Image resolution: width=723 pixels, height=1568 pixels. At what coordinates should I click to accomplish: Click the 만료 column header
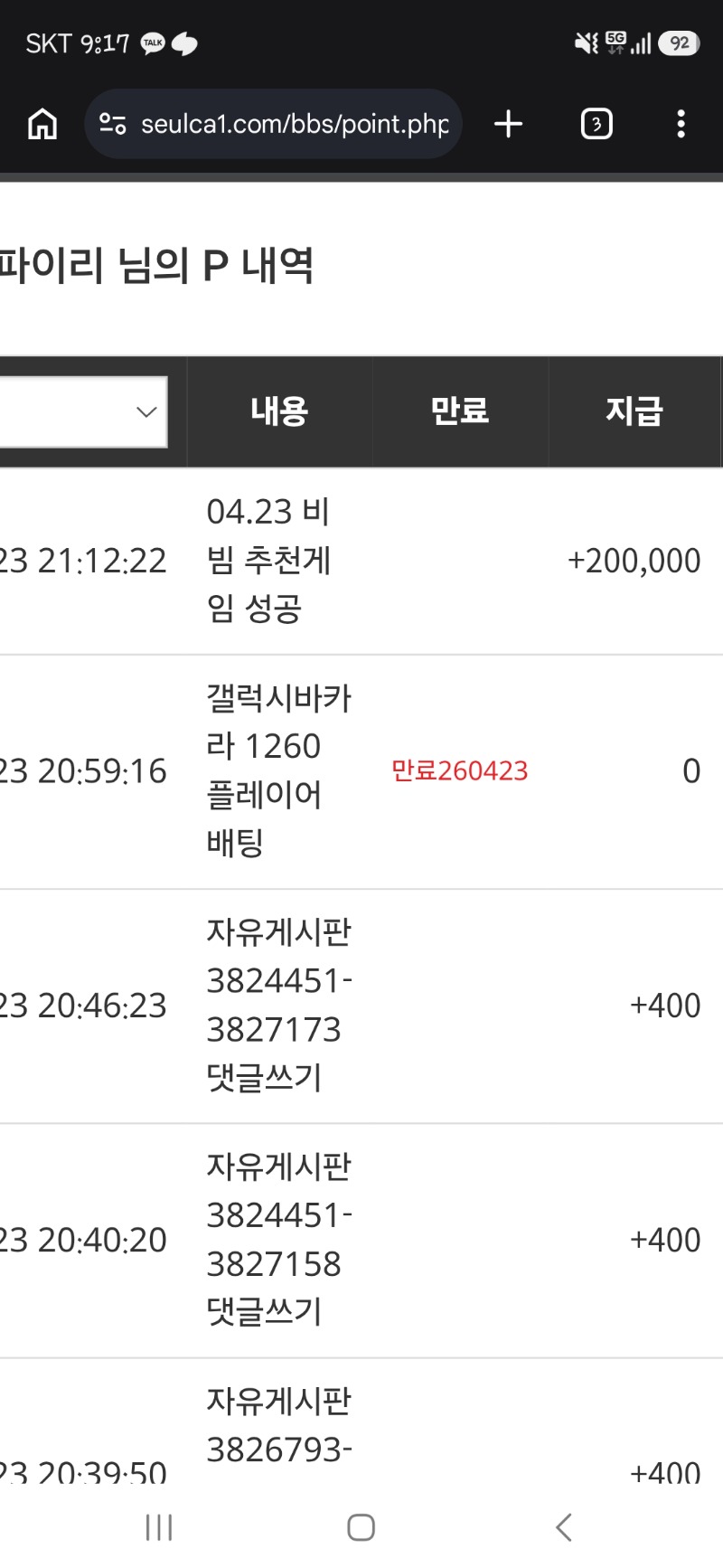pyautogui.click(x=460, y=411)
